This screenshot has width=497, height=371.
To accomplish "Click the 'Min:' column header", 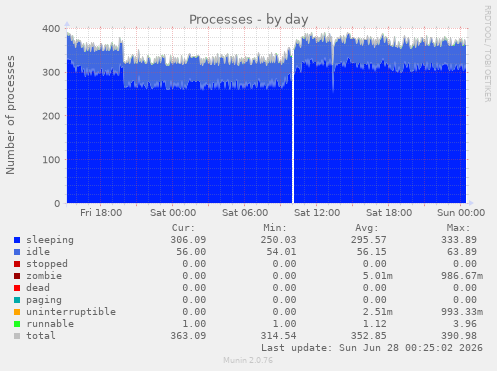I will [275, 228].
